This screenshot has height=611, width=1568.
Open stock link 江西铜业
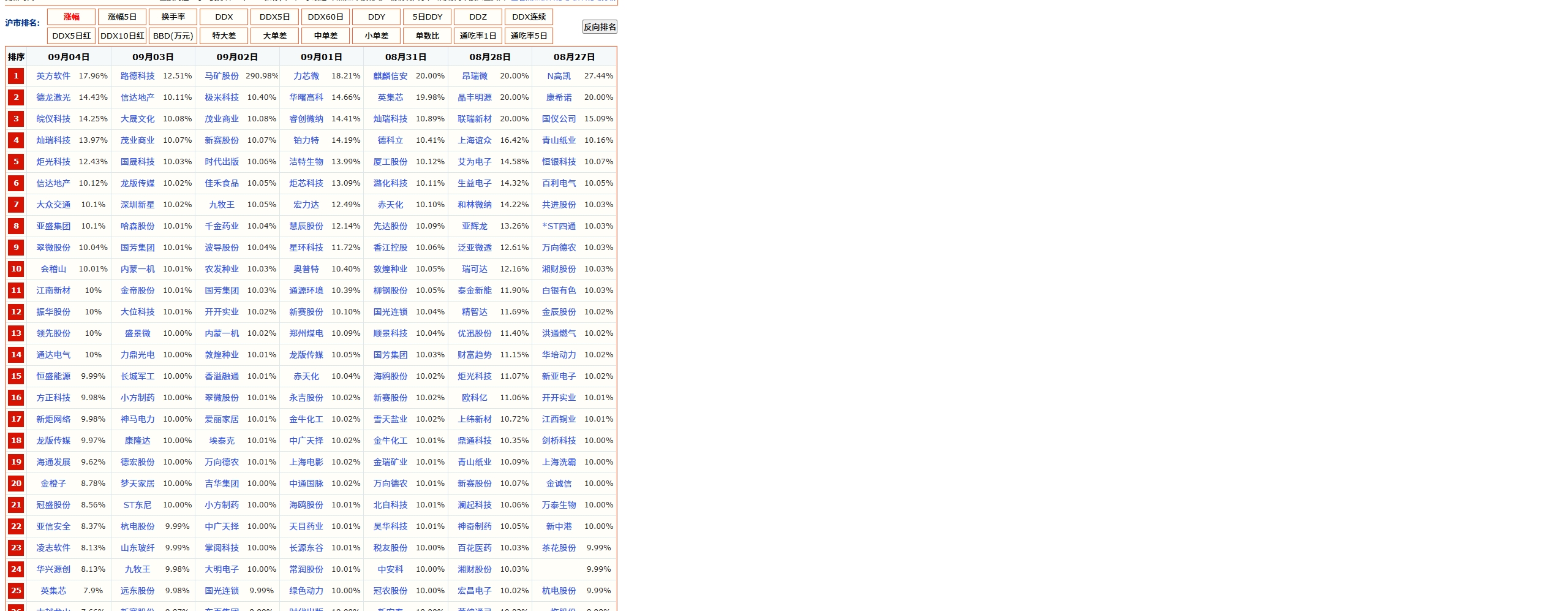click(559, 419)
